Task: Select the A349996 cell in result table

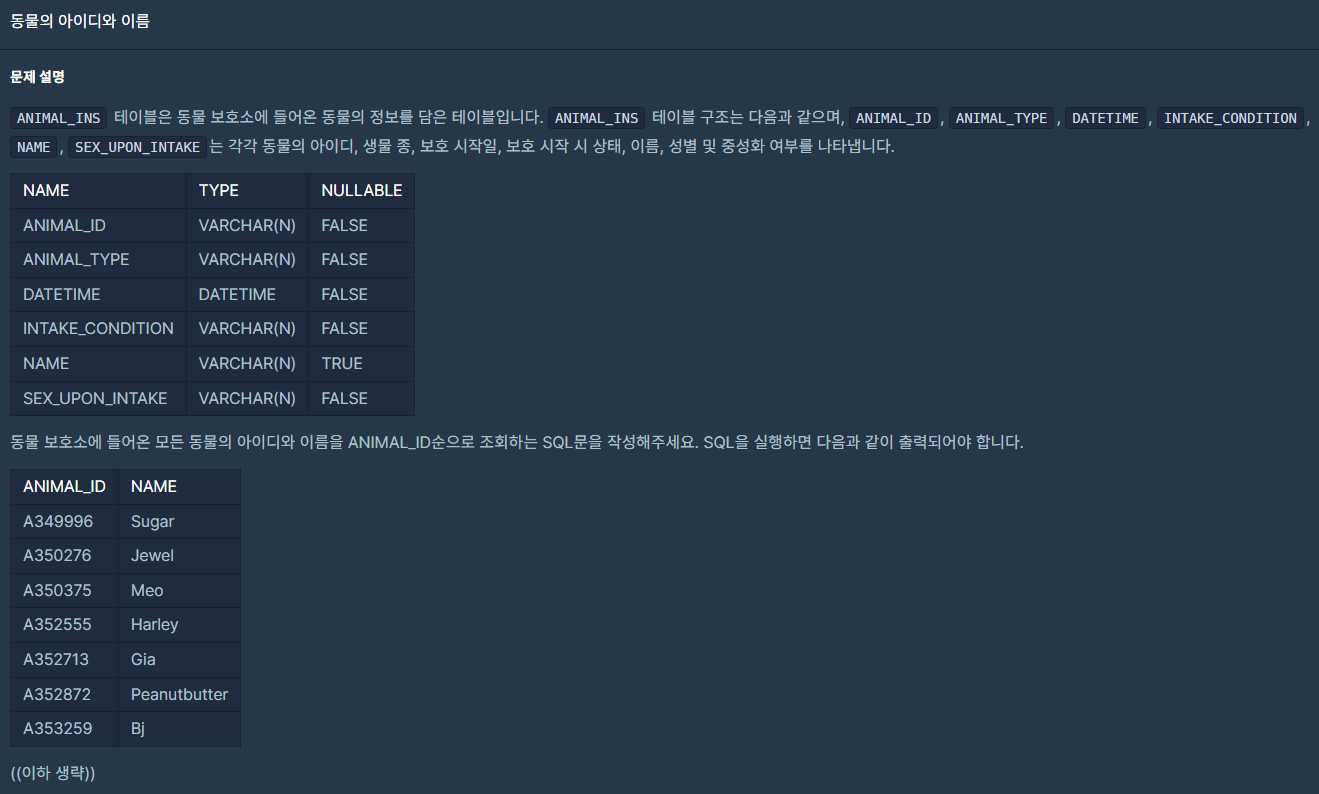Action: pos(58,521)
